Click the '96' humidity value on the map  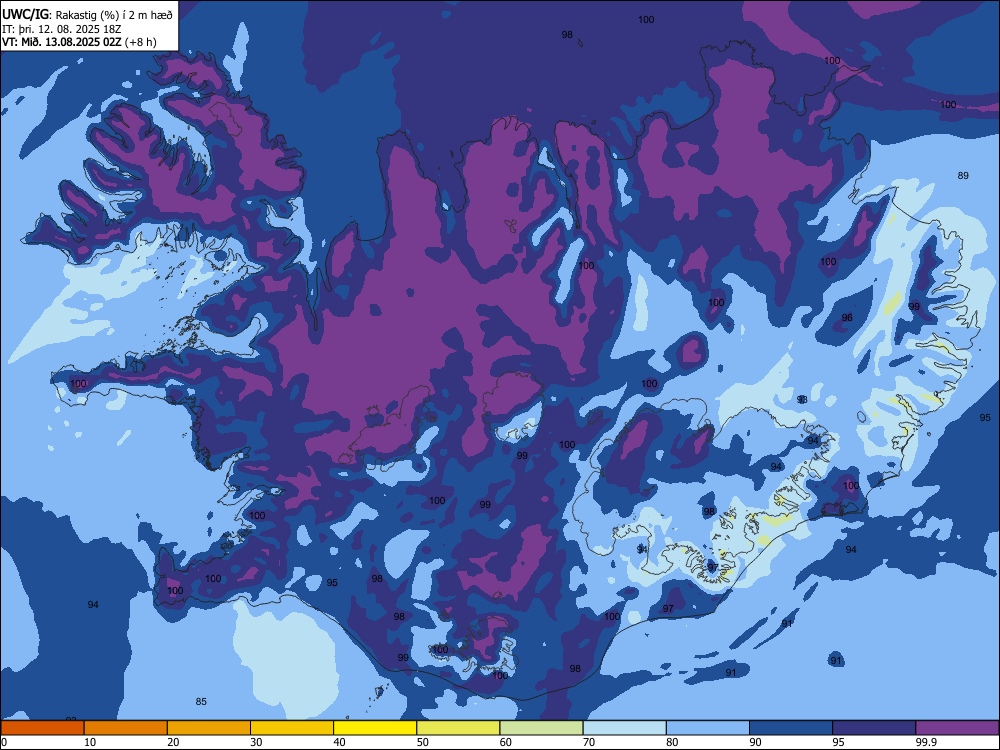click(x=847, y=318)
